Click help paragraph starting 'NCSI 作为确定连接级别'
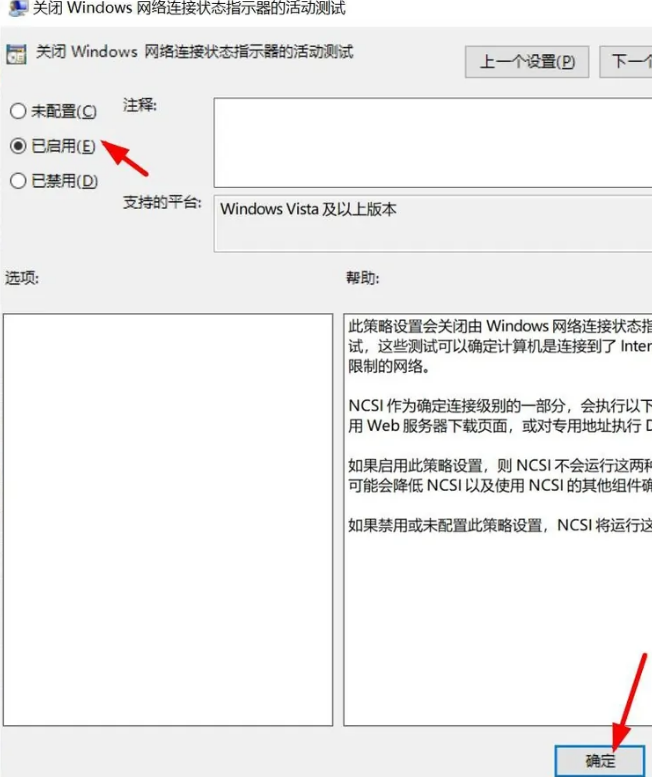 pos(500,416)
